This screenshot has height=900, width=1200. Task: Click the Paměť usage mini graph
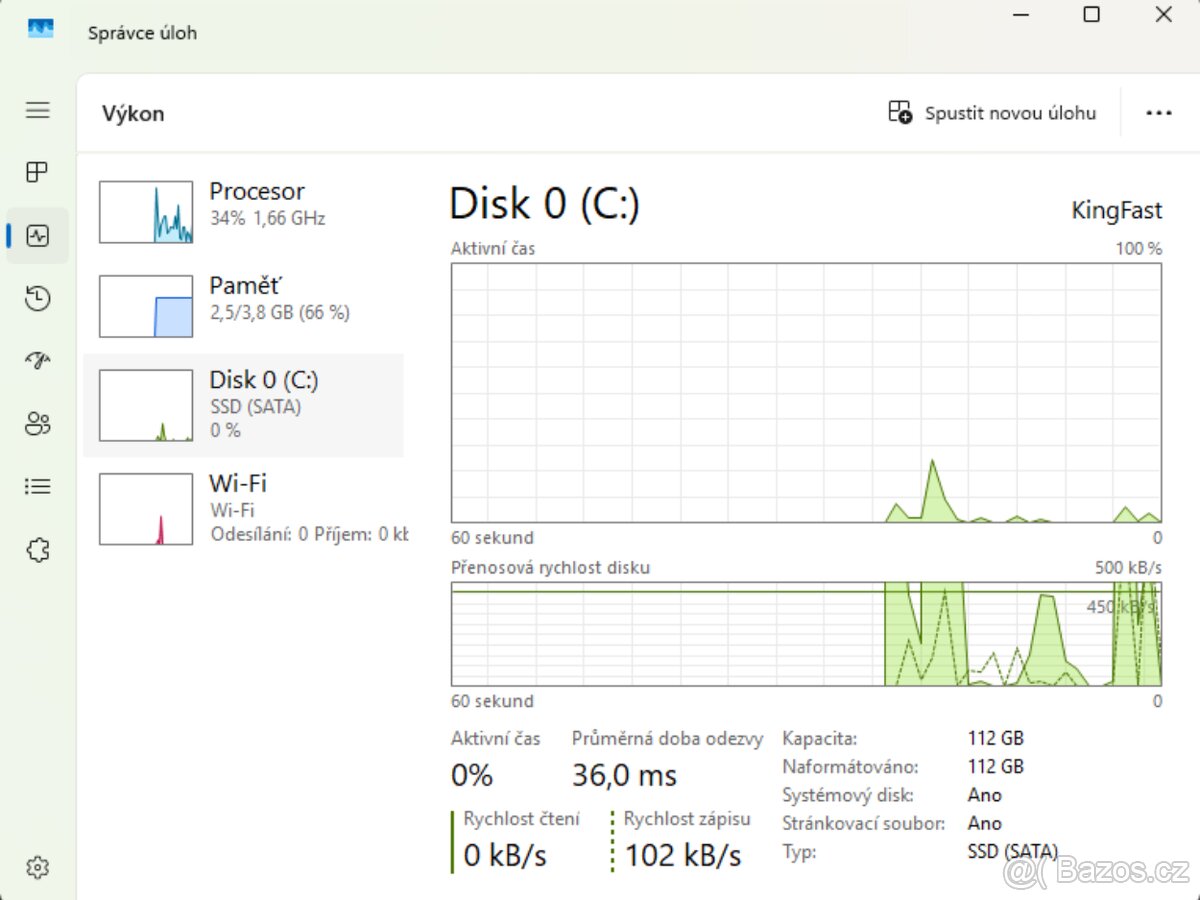[x=146, y=305]
